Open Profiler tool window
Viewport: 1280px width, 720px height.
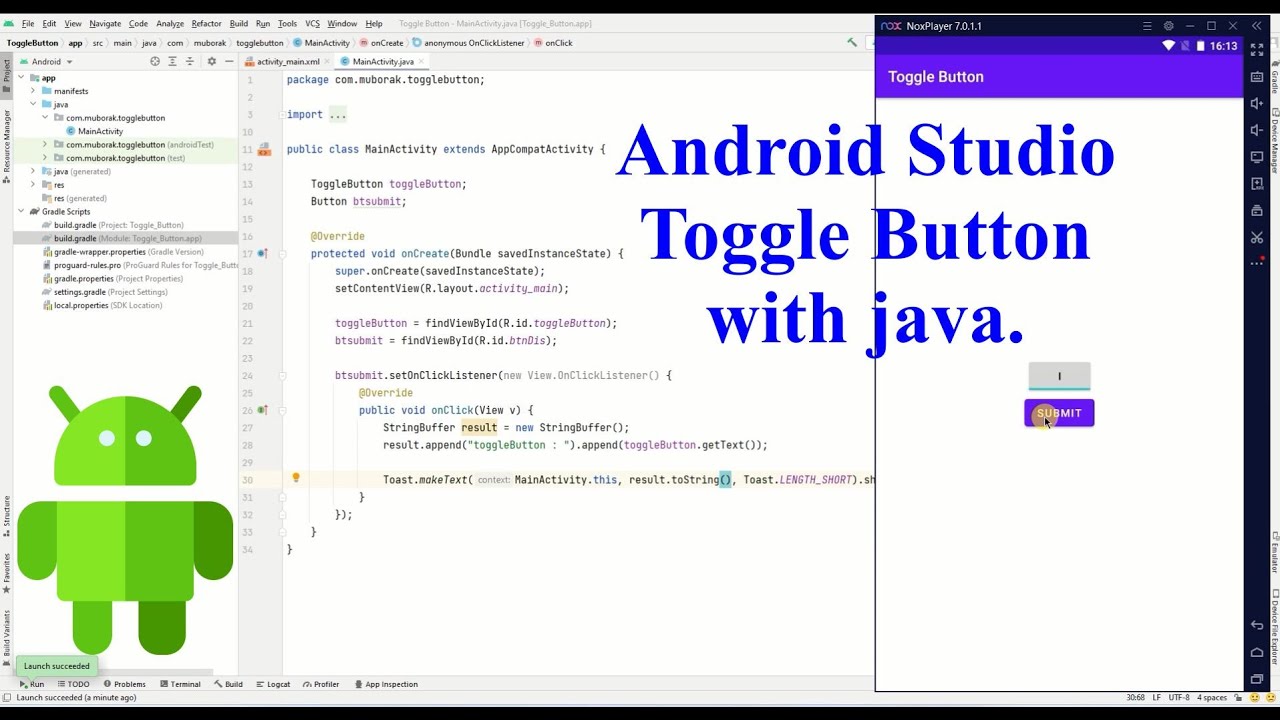coord(320,684)
